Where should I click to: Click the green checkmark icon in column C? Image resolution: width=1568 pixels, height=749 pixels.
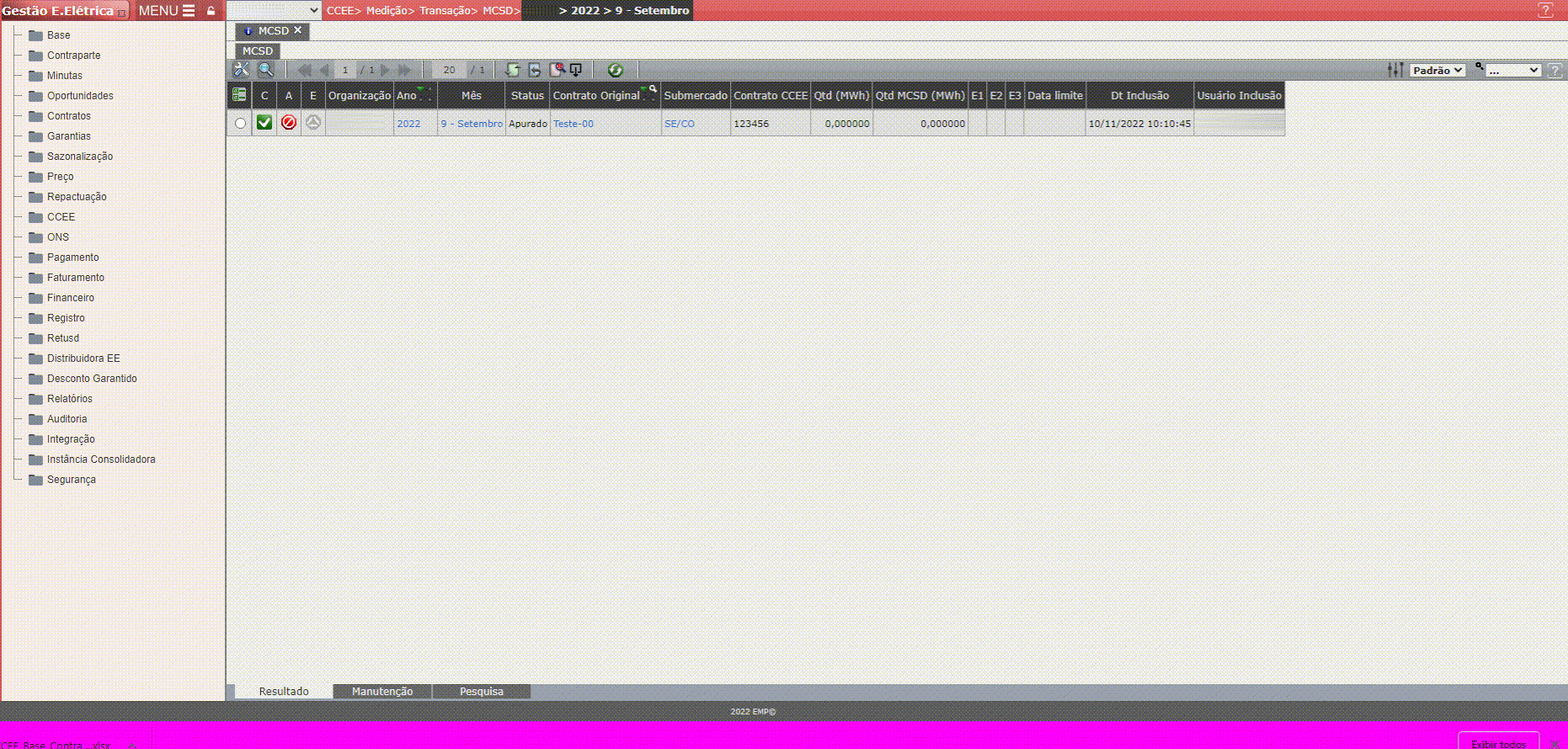click(264, 123)
